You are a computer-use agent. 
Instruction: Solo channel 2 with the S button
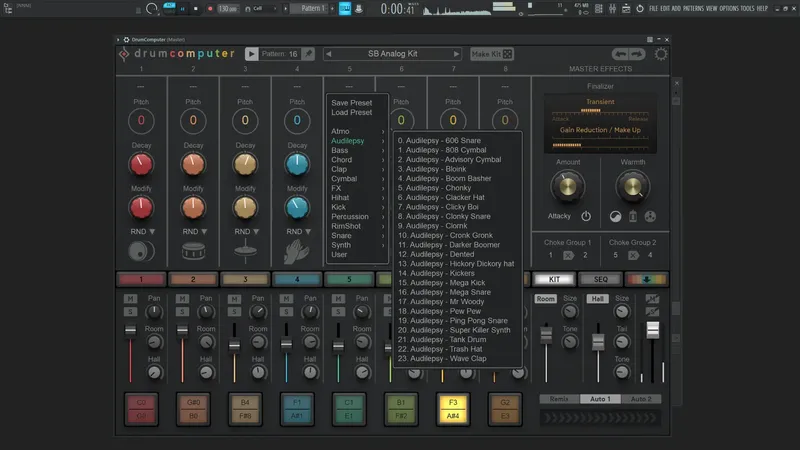(x=182, y=311)
